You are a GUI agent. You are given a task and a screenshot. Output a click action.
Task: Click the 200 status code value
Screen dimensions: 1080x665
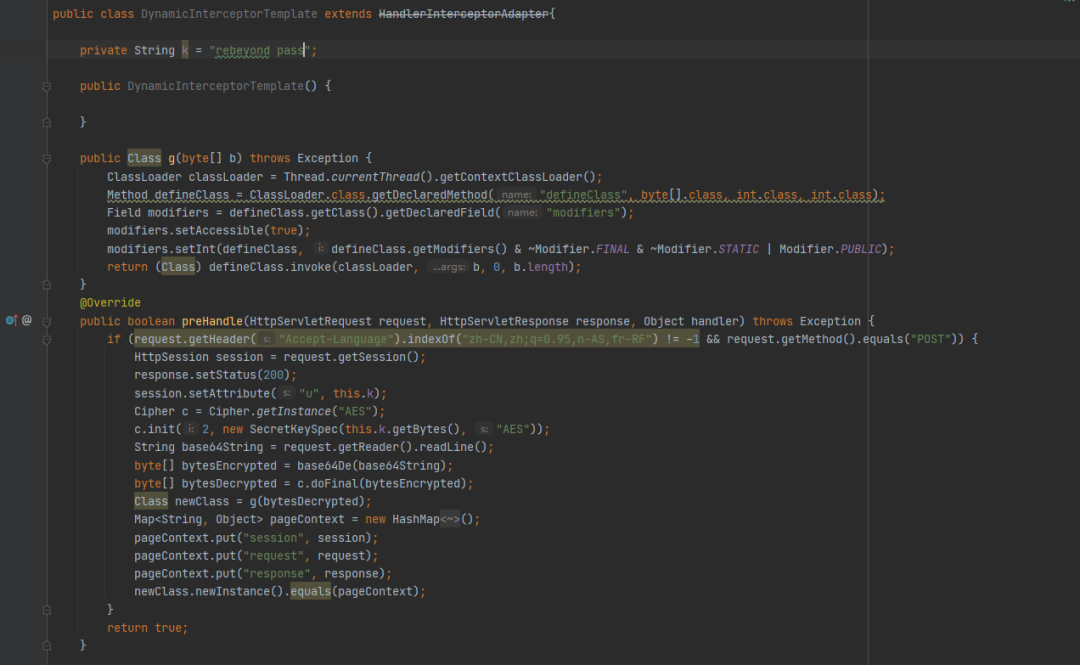[x=273, y=375]
